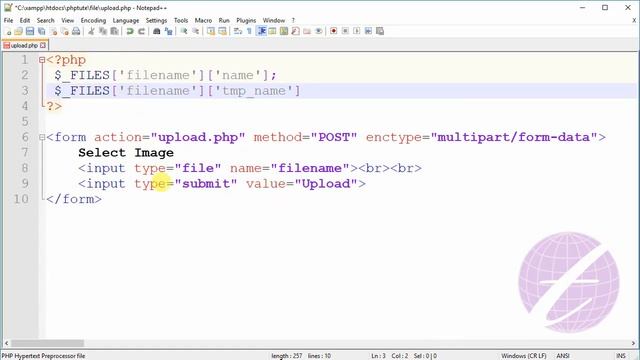Open the function list toolbar icon
640x360 pixels.
pos(295,31)
